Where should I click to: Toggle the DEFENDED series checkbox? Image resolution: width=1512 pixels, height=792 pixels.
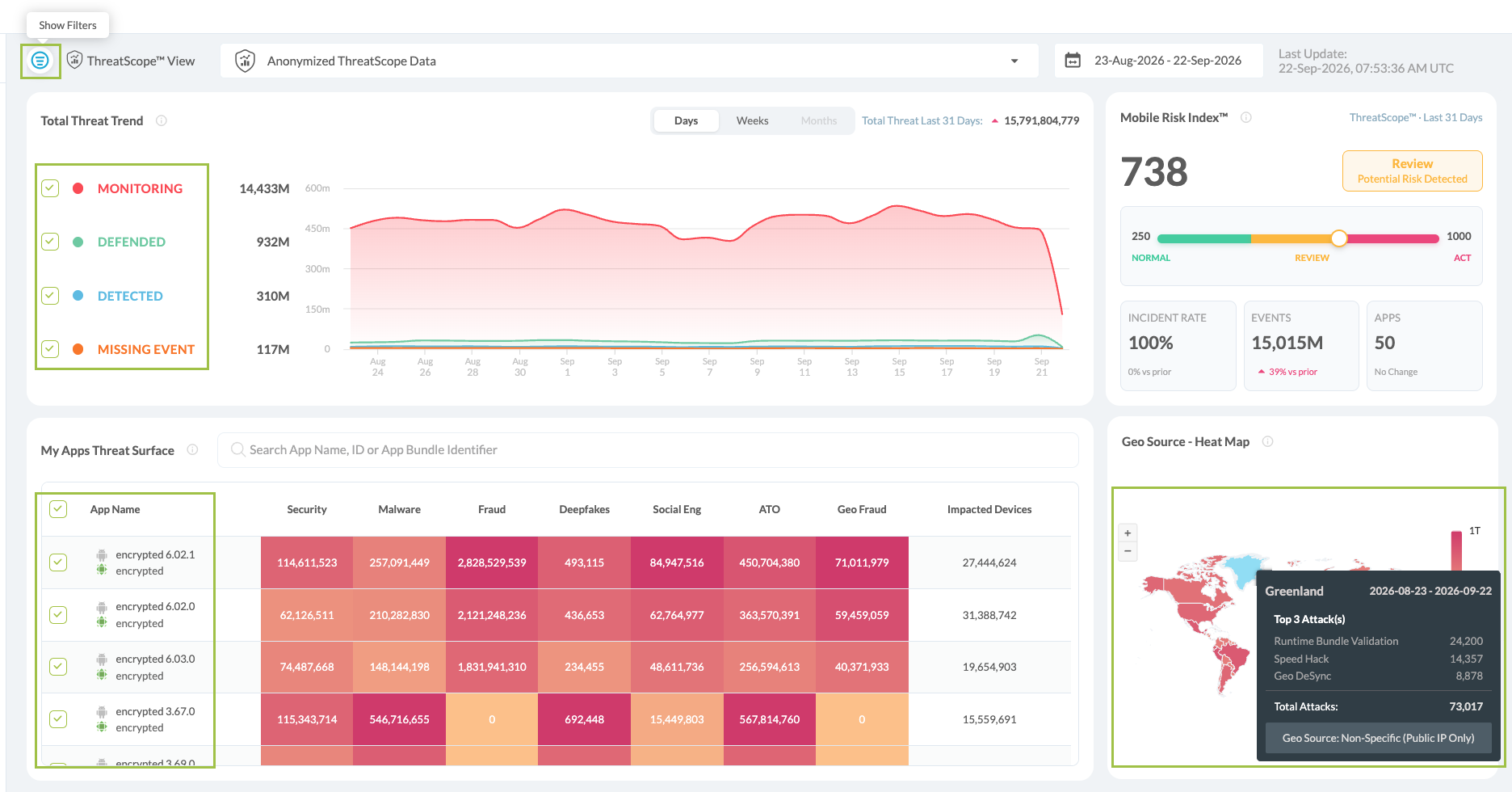pos(50,242)
